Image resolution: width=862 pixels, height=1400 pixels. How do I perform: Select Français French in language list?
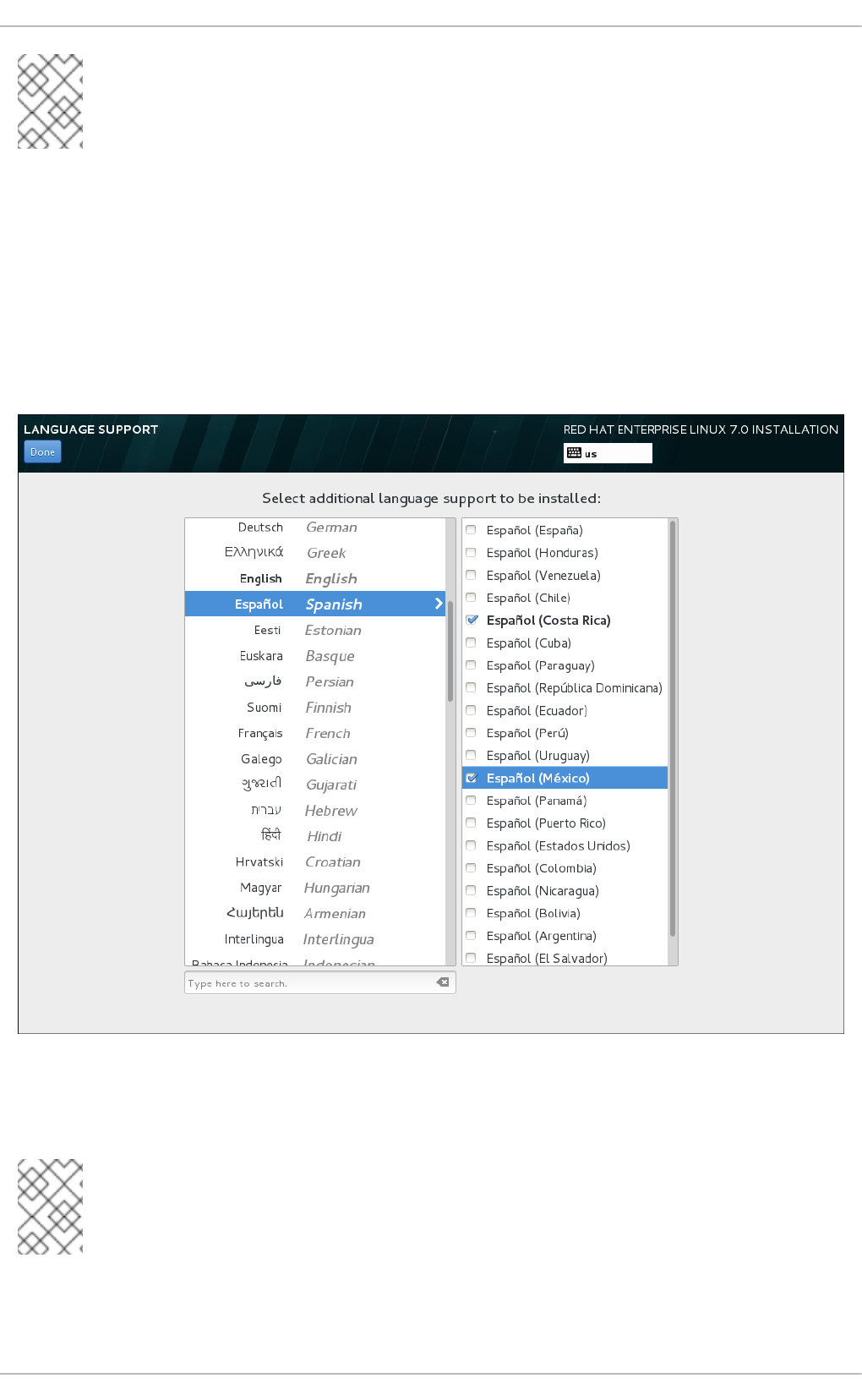(315, 733)
